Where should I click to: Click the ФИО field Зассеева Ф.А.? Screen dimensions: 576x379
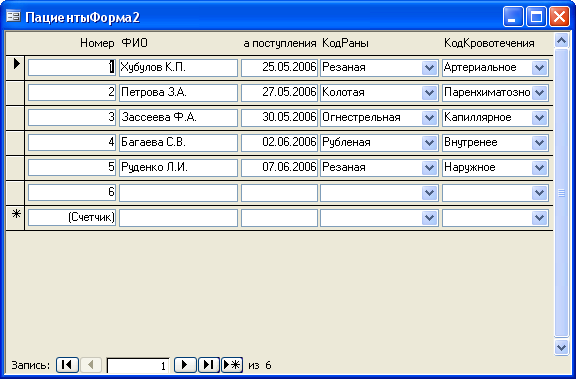pos(178,118)
